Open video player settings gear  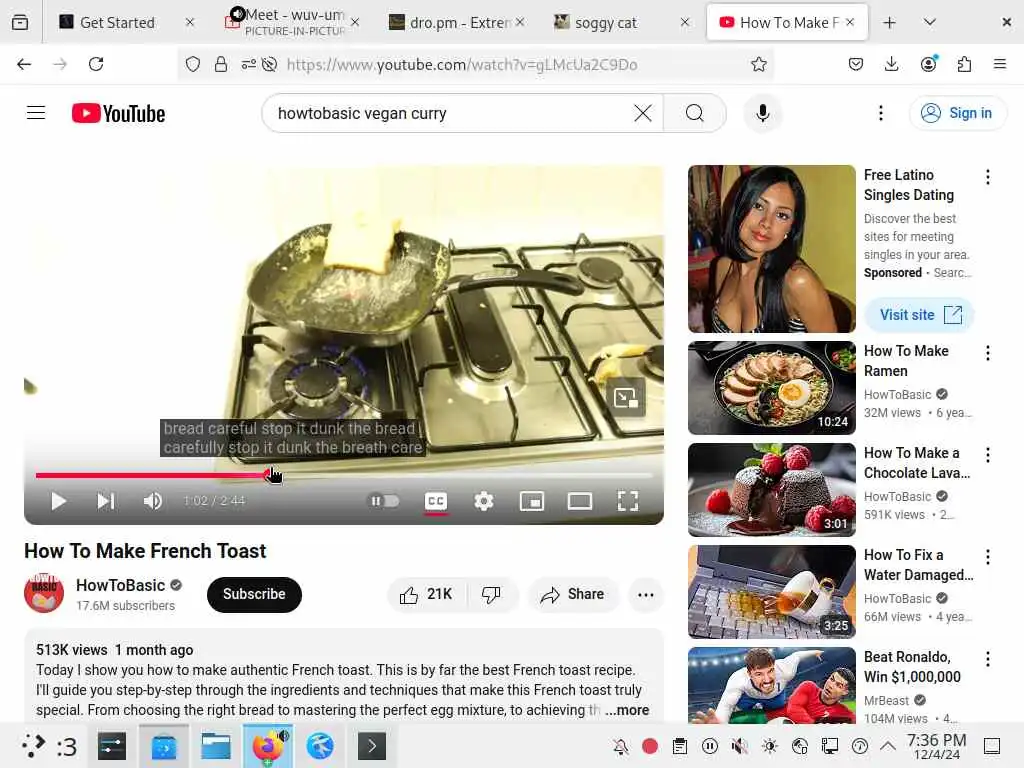point(483,501)
